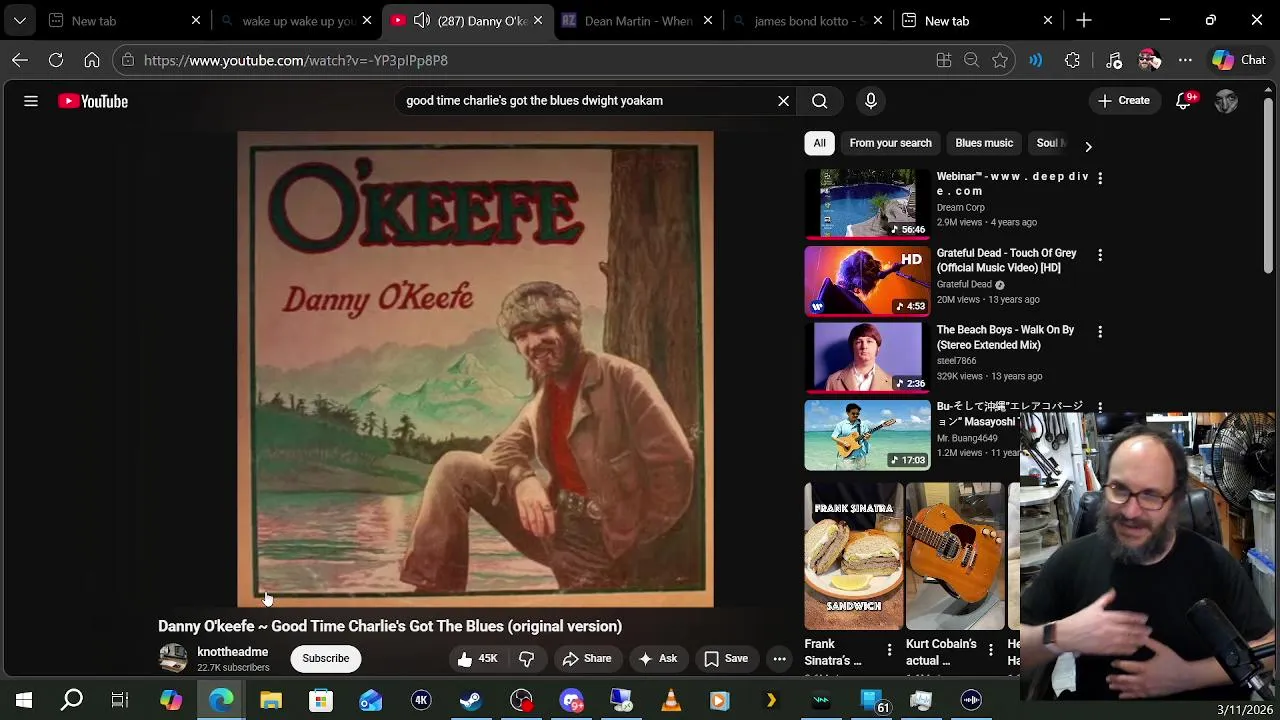Share the Danny O'Keefe video
The image size is (1280, 720).
point(586,658)
